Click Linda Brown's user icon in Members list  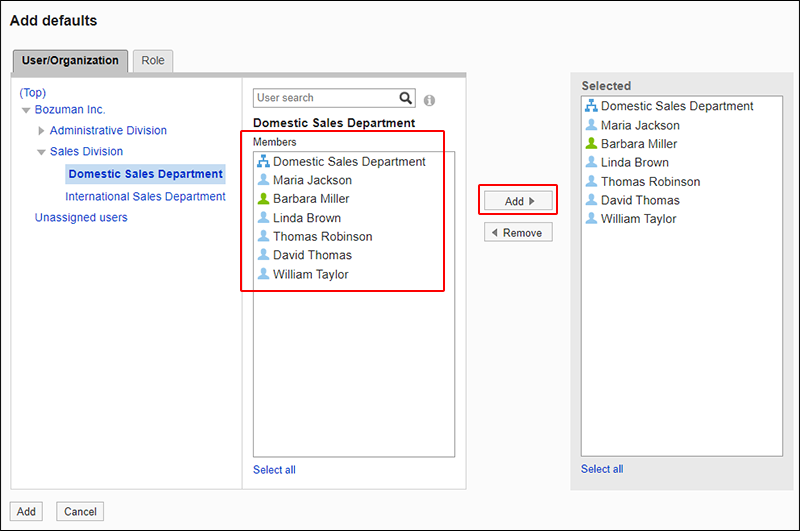[263, 217]
